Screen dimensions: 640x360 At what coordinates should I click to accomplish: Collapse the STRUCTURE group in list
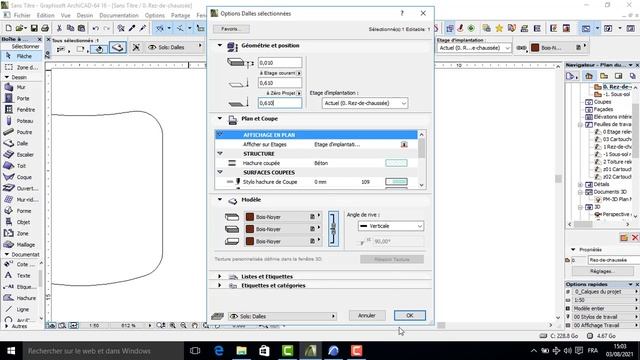pos(220,153)
